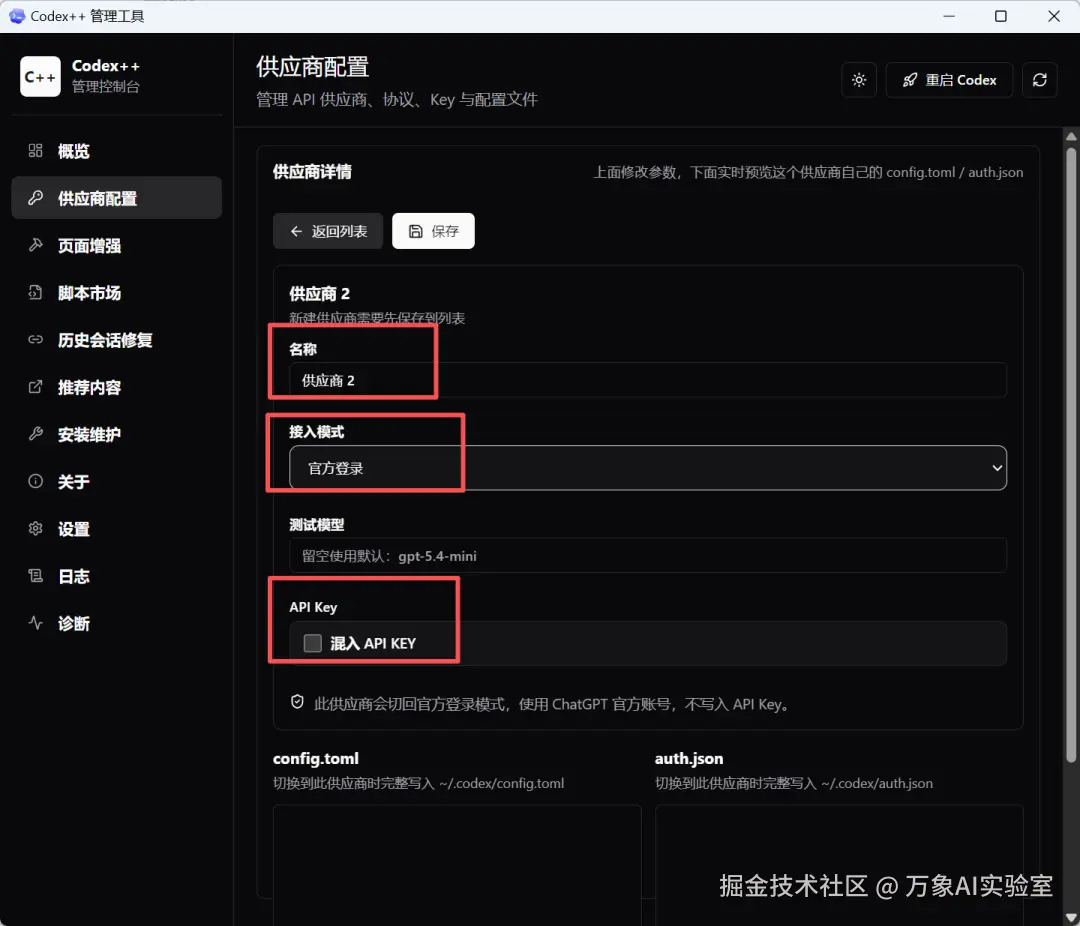Toggle light theme with the sun icon
Viewport: 1080px width, 926px height.
tap(859, 80)
